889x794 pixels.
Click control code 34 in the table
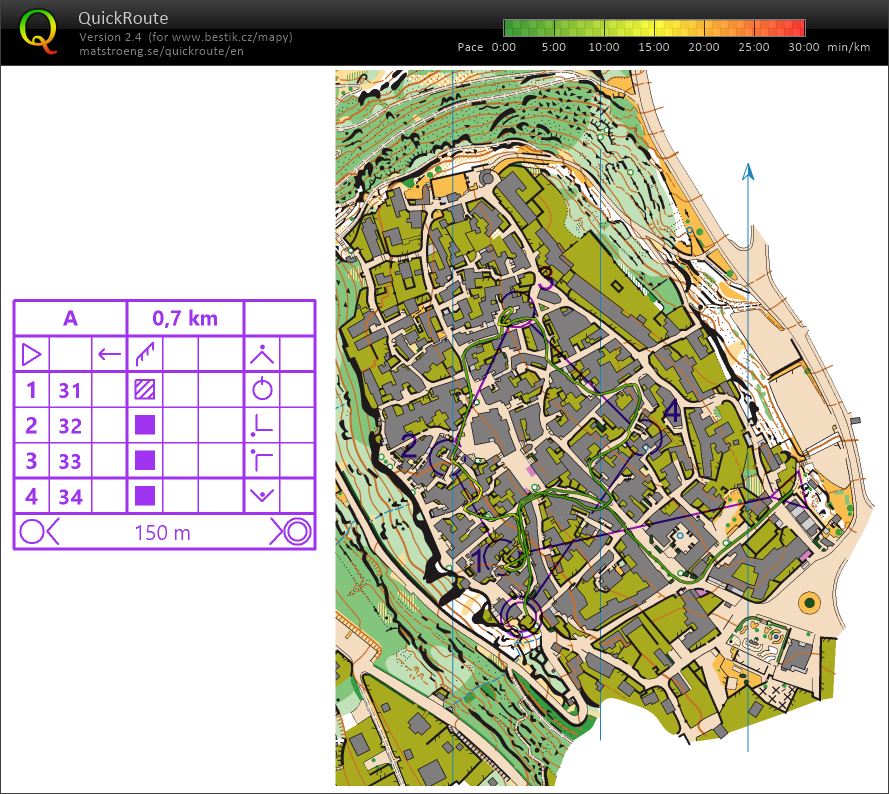(x=70, y=496)
